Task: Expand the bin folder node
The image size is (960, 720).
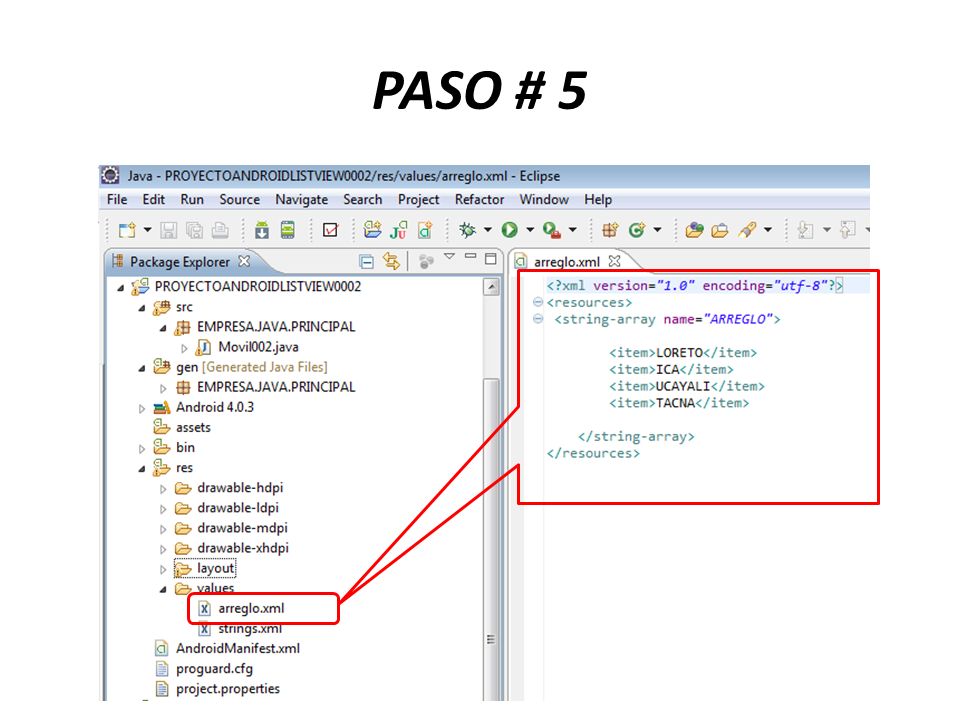Action: [x=141, y=449]
